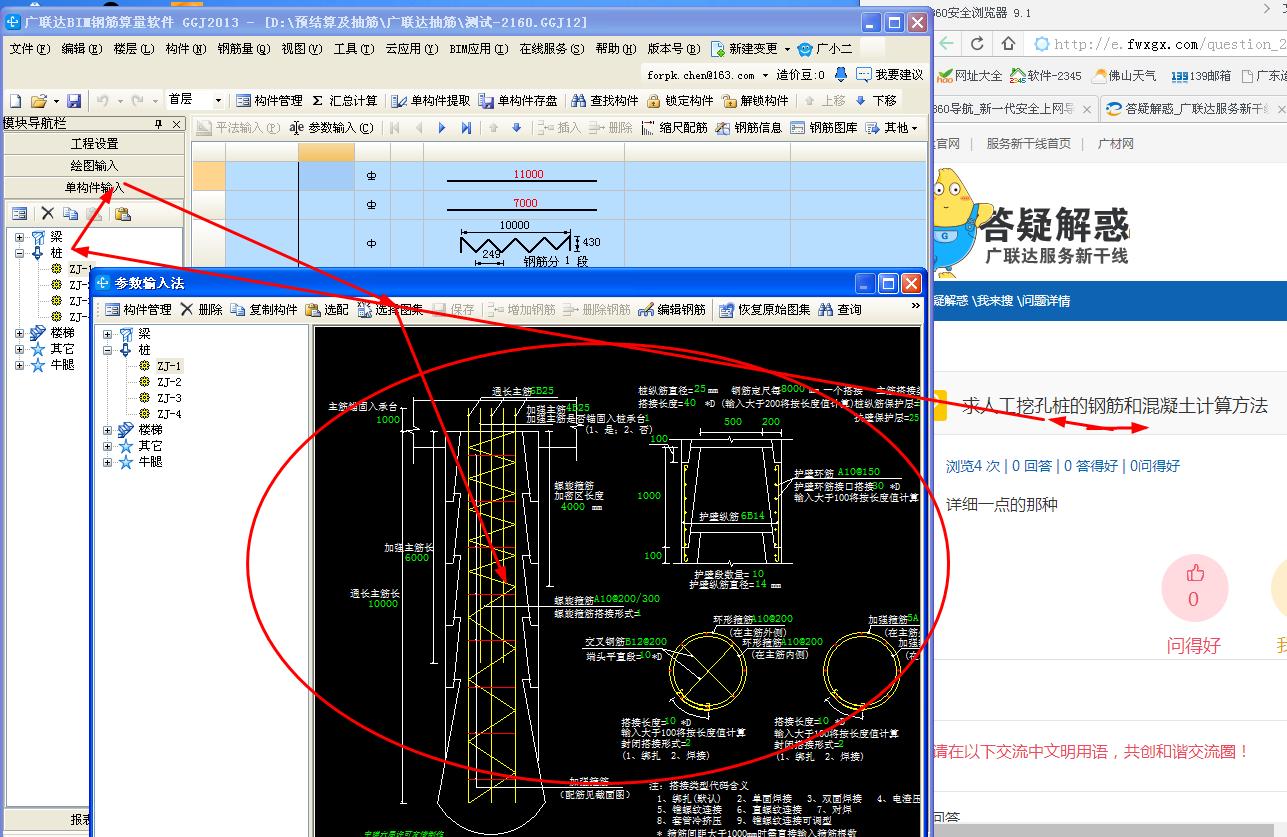Click the new file icon in main toolbar
The image size is (1287, 837).
16,101
